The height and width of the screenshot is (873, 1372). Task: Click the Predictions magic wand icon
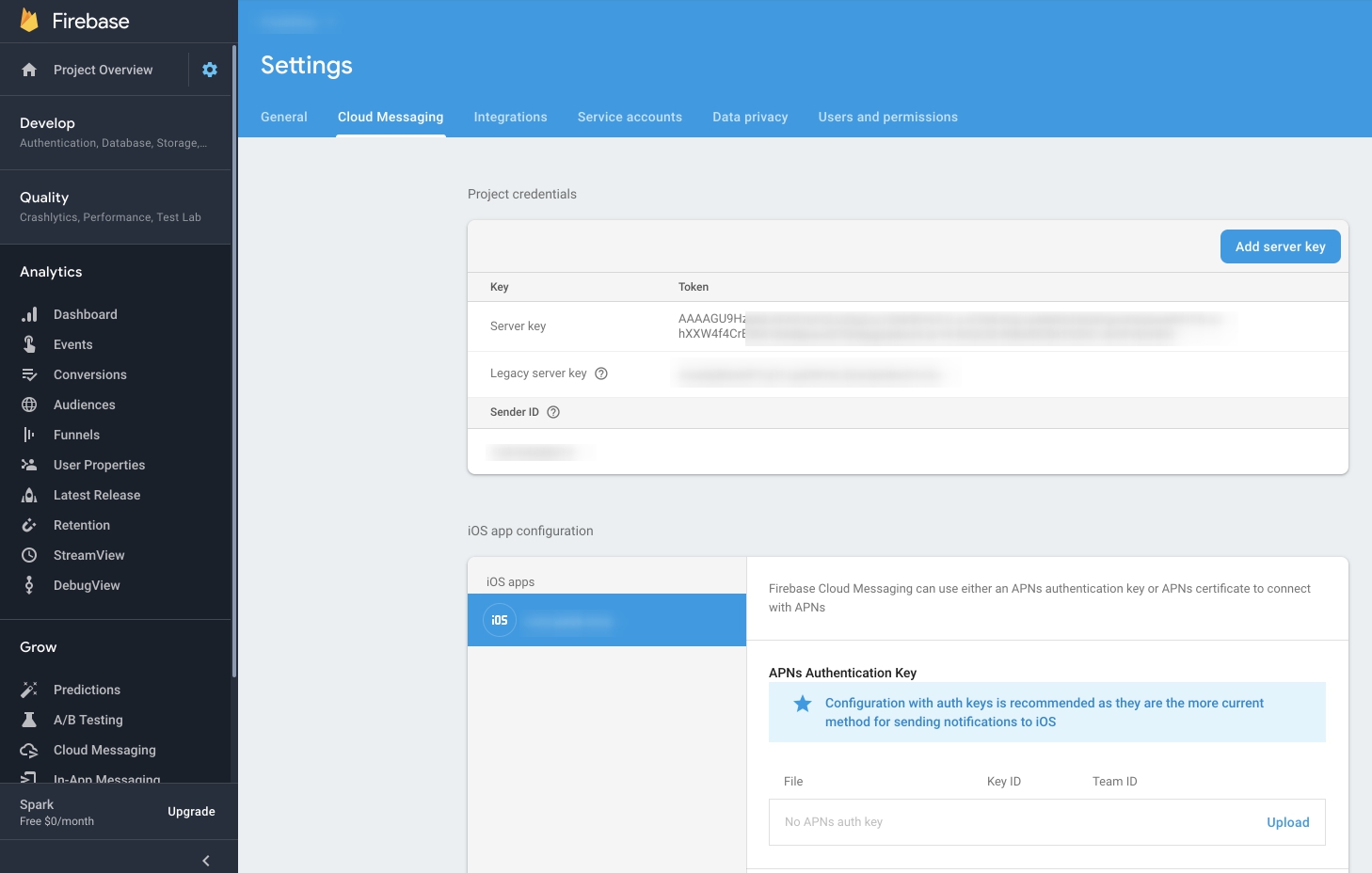click(29, 690)
